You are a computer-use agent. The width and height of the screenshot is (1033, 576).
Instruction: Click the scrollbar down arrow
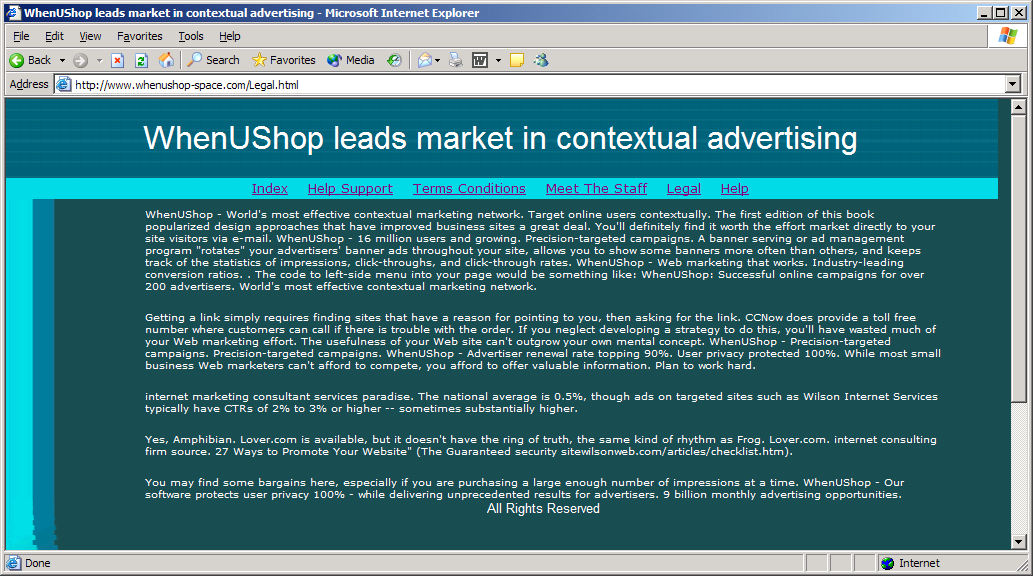click(x=1019, y=542)
